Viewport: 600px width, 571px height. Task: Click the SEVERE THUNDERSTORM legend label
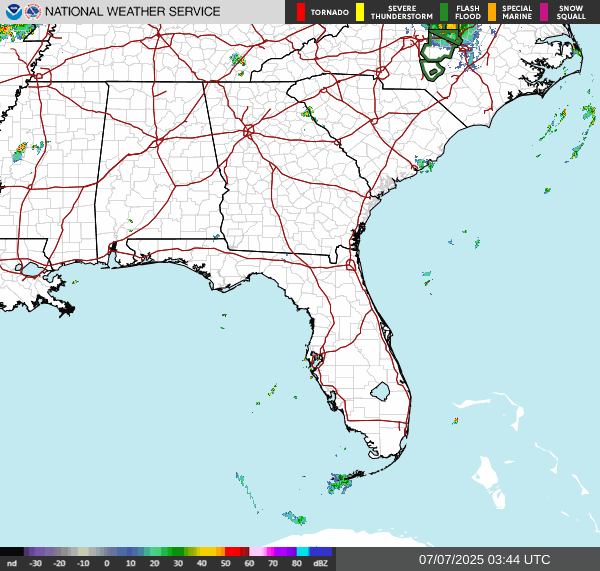(x=402, y=13)
